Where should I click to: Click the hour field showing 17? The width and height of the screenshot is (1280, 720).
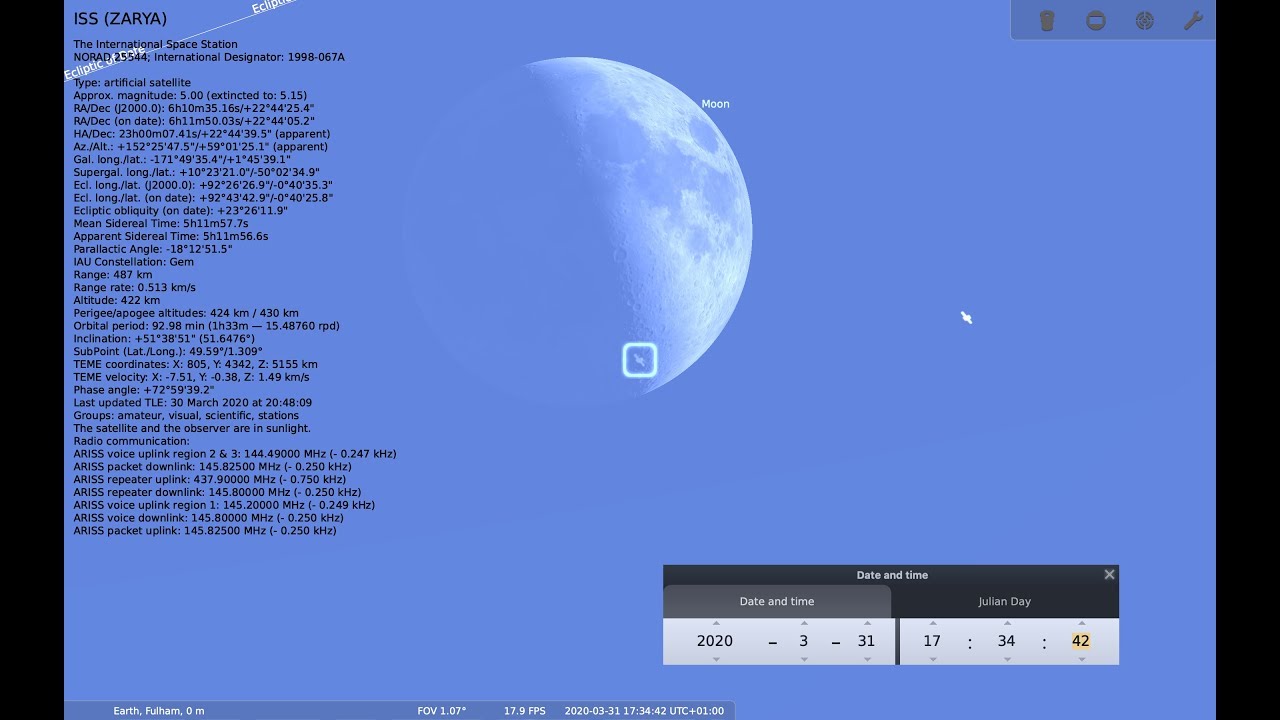932,641
